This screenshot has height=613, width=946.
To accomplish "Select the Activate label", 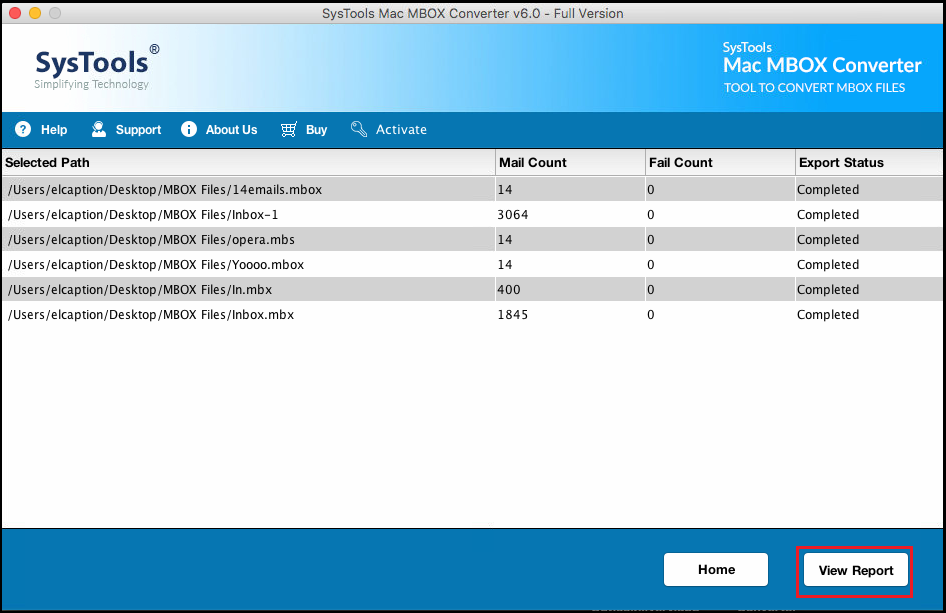I will point(401,130).
